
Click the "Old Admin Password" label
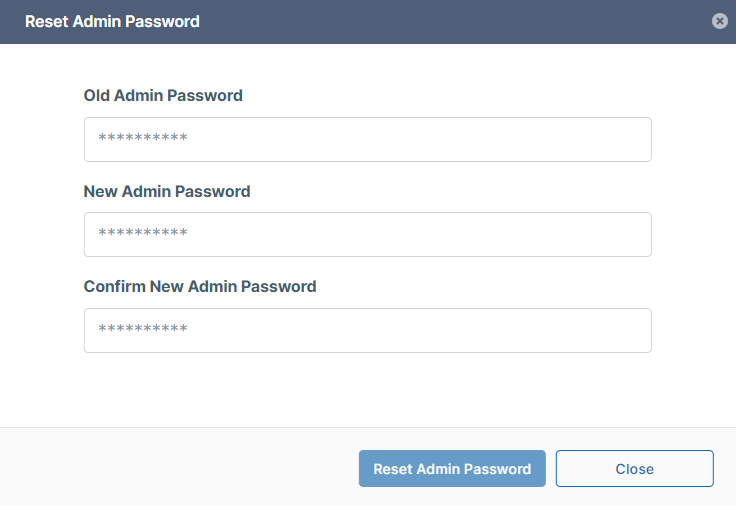click(x=163, y=96)
